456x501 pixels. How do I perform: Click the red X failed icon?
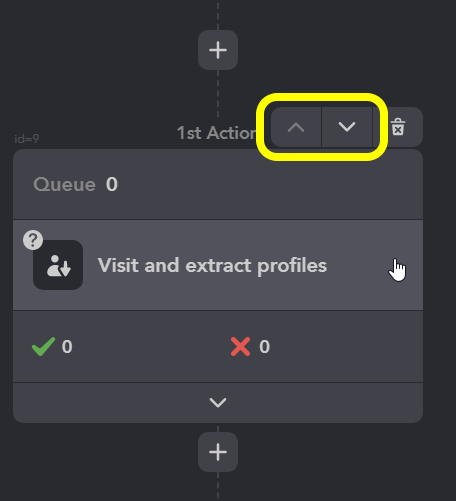point(240,347)
